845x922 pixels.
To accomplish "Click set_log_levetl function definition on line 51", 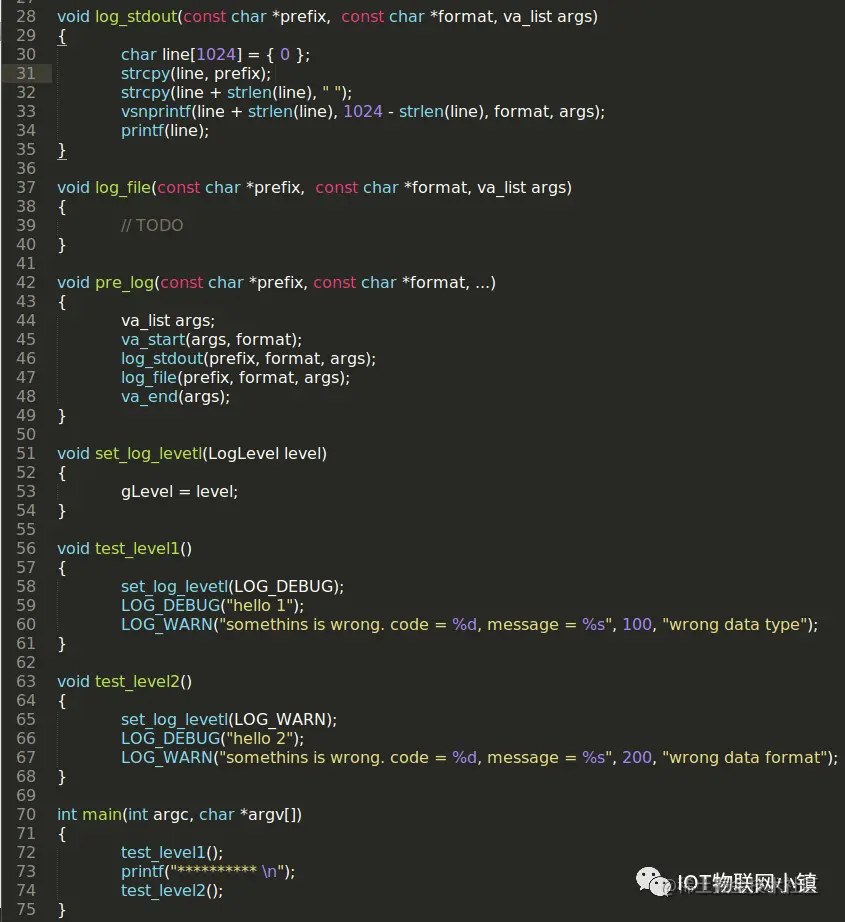I will coord(192,454).
